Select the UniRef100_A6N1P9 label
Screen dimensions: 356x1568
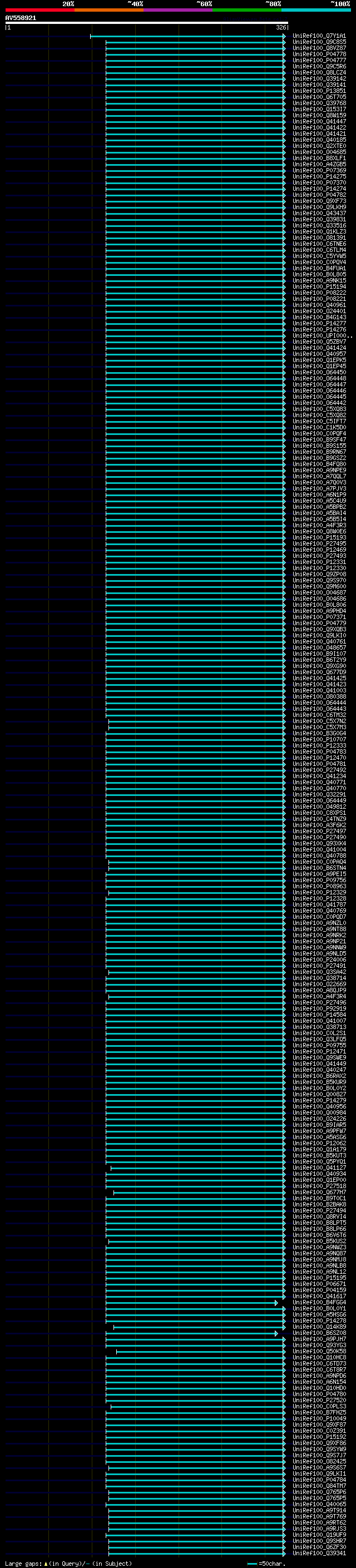click(x=319, y=495)
